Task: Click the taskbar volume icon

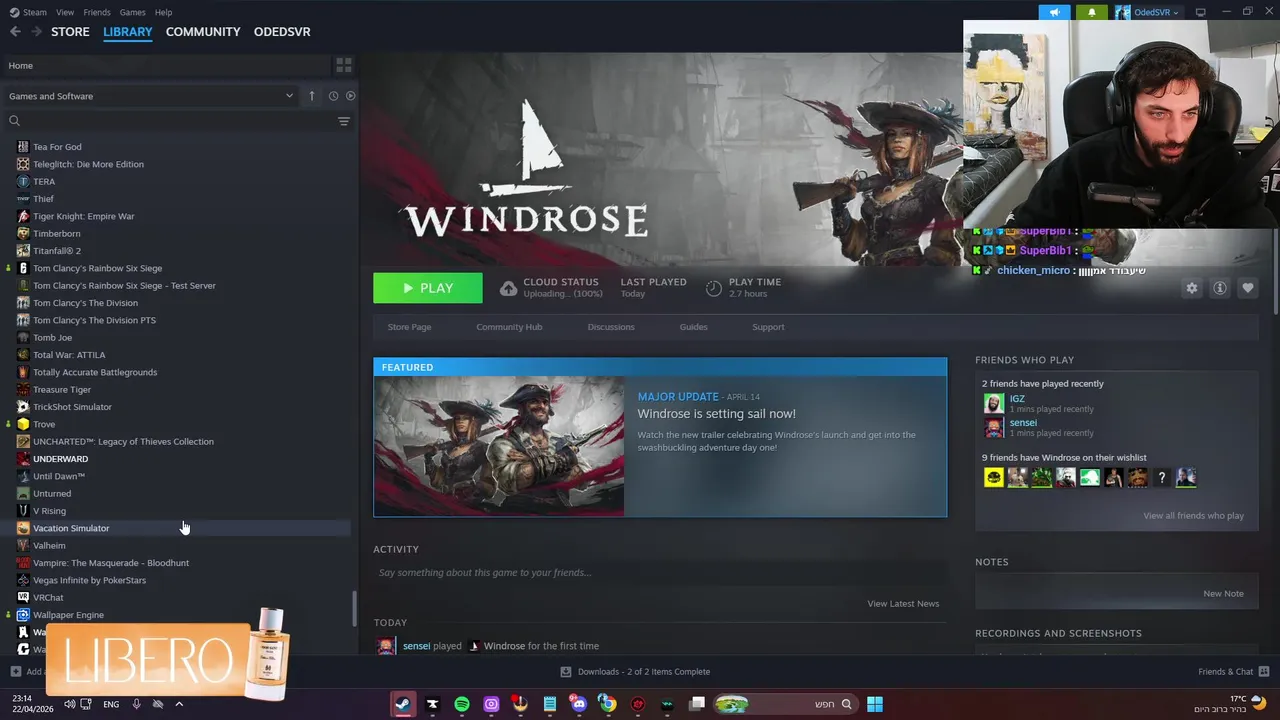Action: (x=69, y=704)
